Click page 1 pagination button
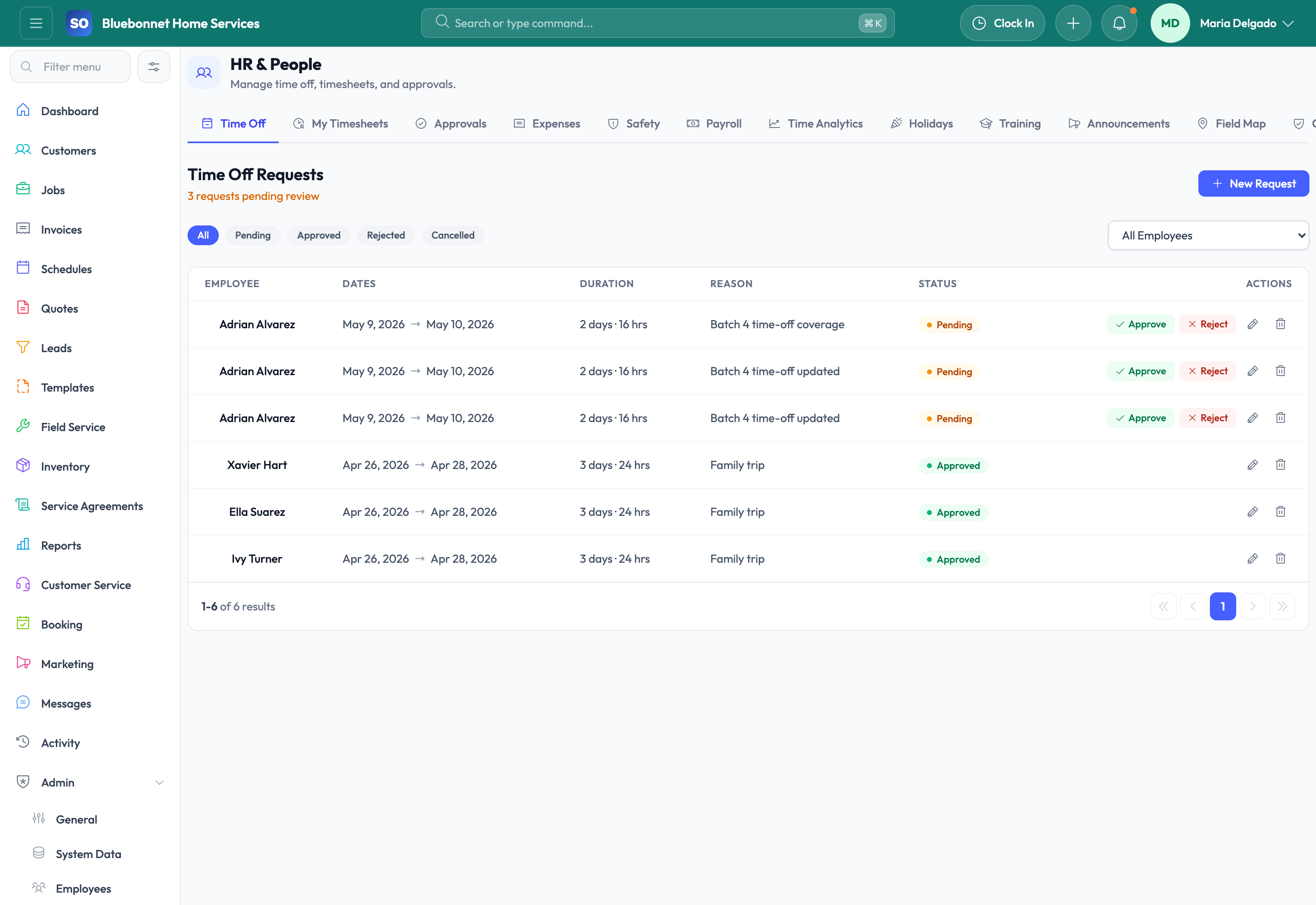Screen dimensions: 1316x905 1223,606
